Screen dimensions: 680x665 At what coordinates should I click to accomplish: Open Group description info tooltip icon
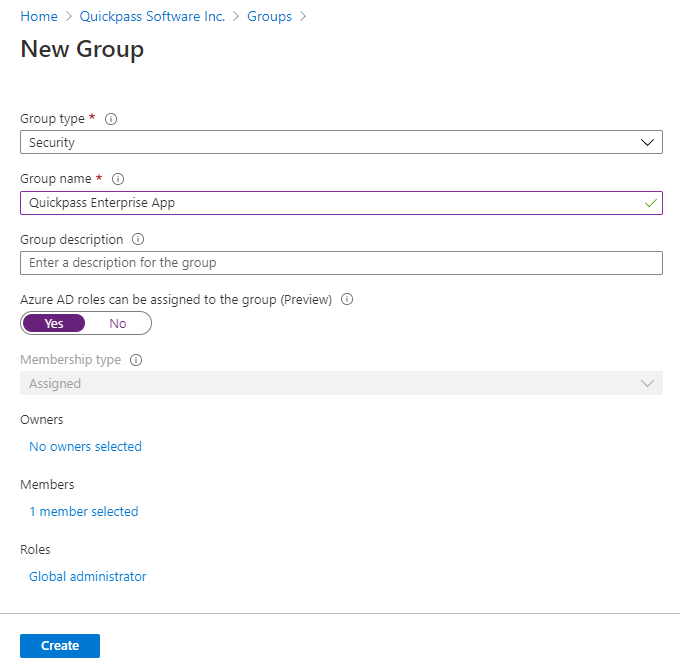(x=138, y=239)
